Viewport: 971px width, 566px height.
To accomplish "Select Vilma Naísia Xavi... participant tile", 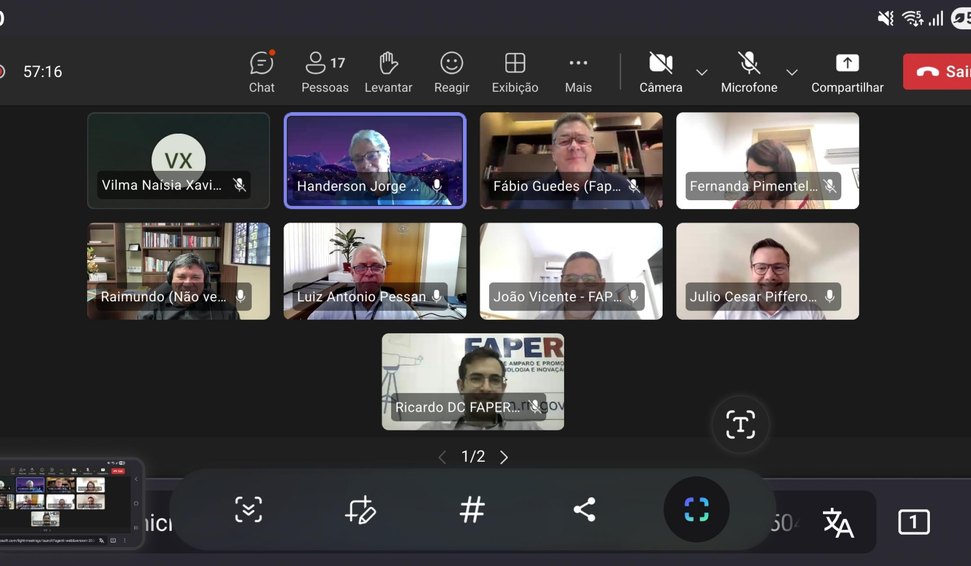I will 178,160.
